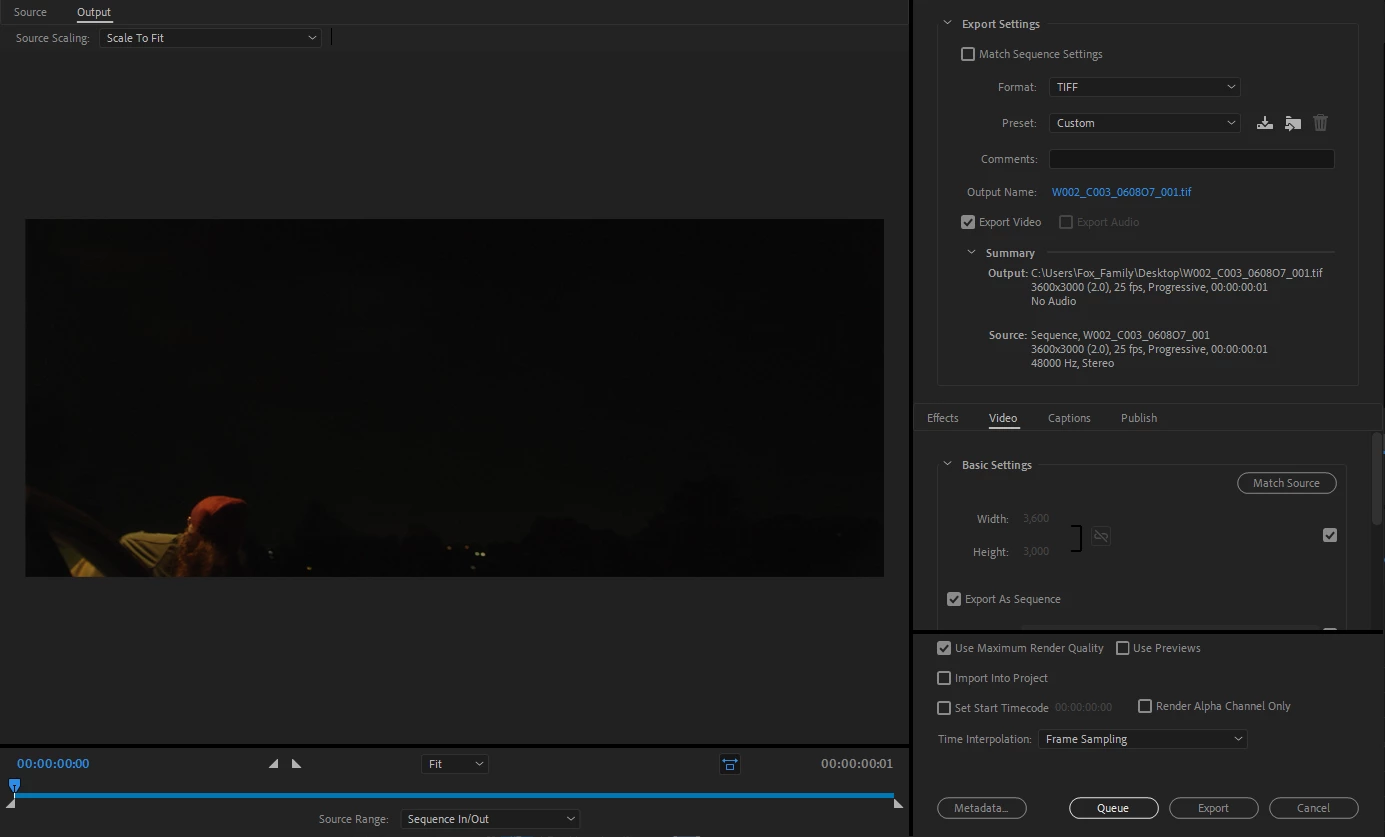The image size is (1385, 837).
Task: Click the Save Preset icon
Action: point(1265,123)
